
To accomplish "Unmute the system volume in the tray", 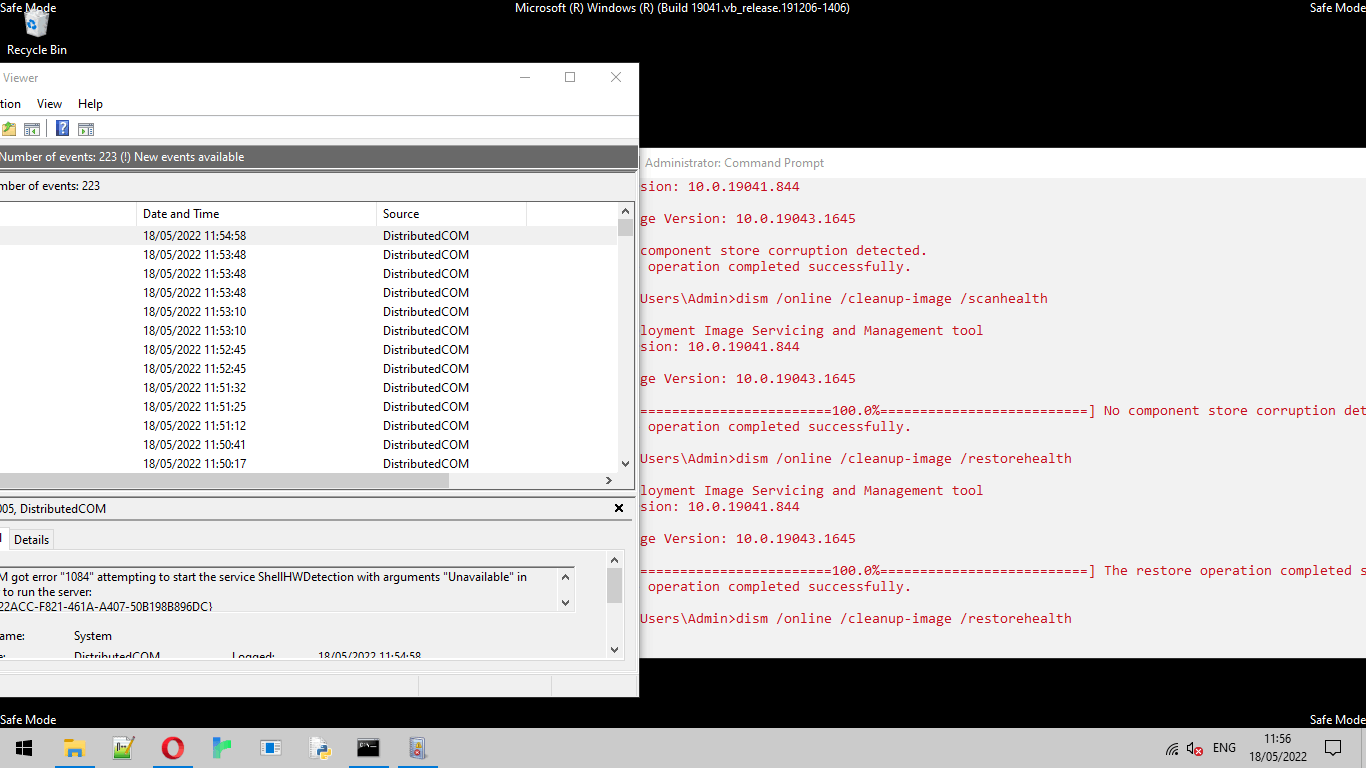I will tap(1194, 748).
